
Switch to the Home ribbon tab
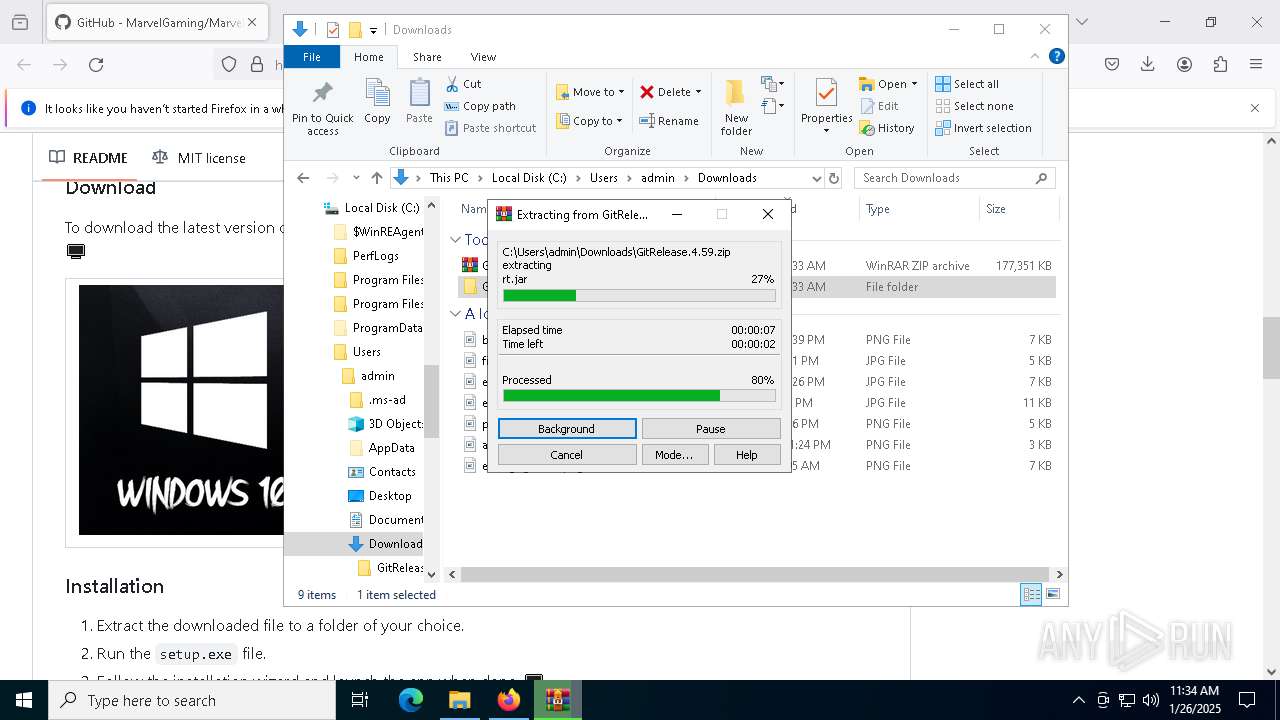pos(368,57)
